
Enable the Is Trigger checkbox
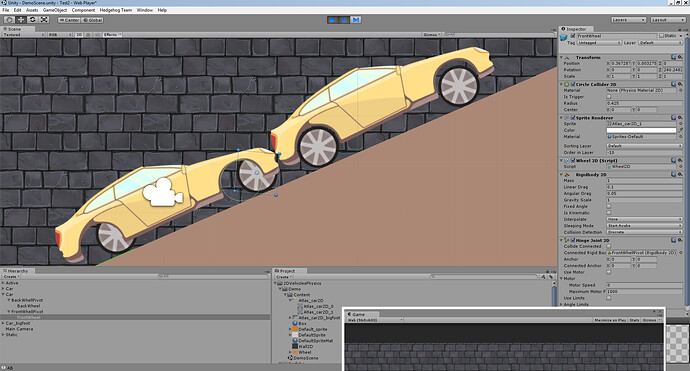[609, 96]
